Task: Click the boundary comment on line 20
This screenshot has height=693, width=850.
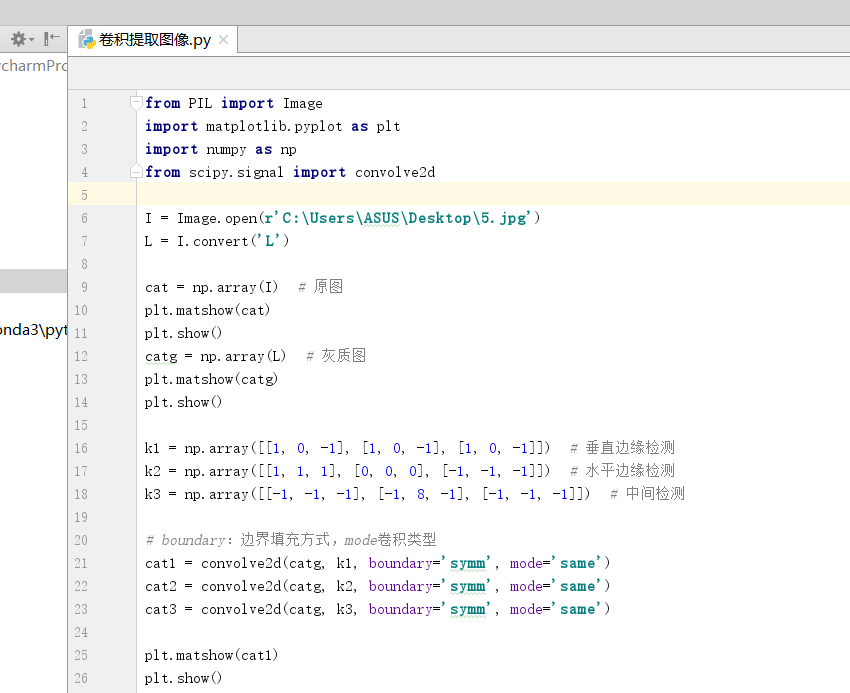Action: click(291, 540)
